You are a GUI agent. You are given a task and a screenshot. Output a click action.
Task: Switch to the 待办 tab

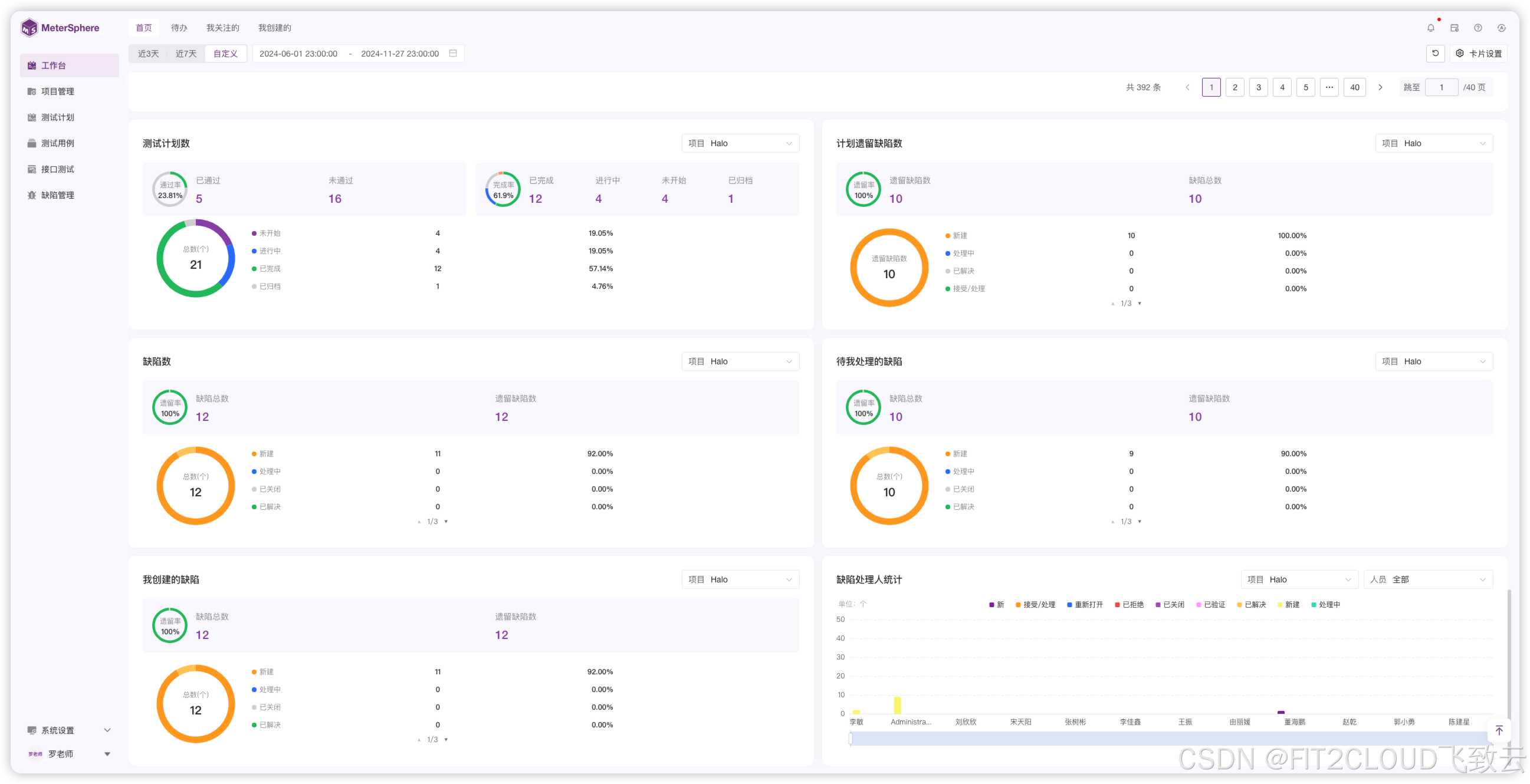[179, 28]
